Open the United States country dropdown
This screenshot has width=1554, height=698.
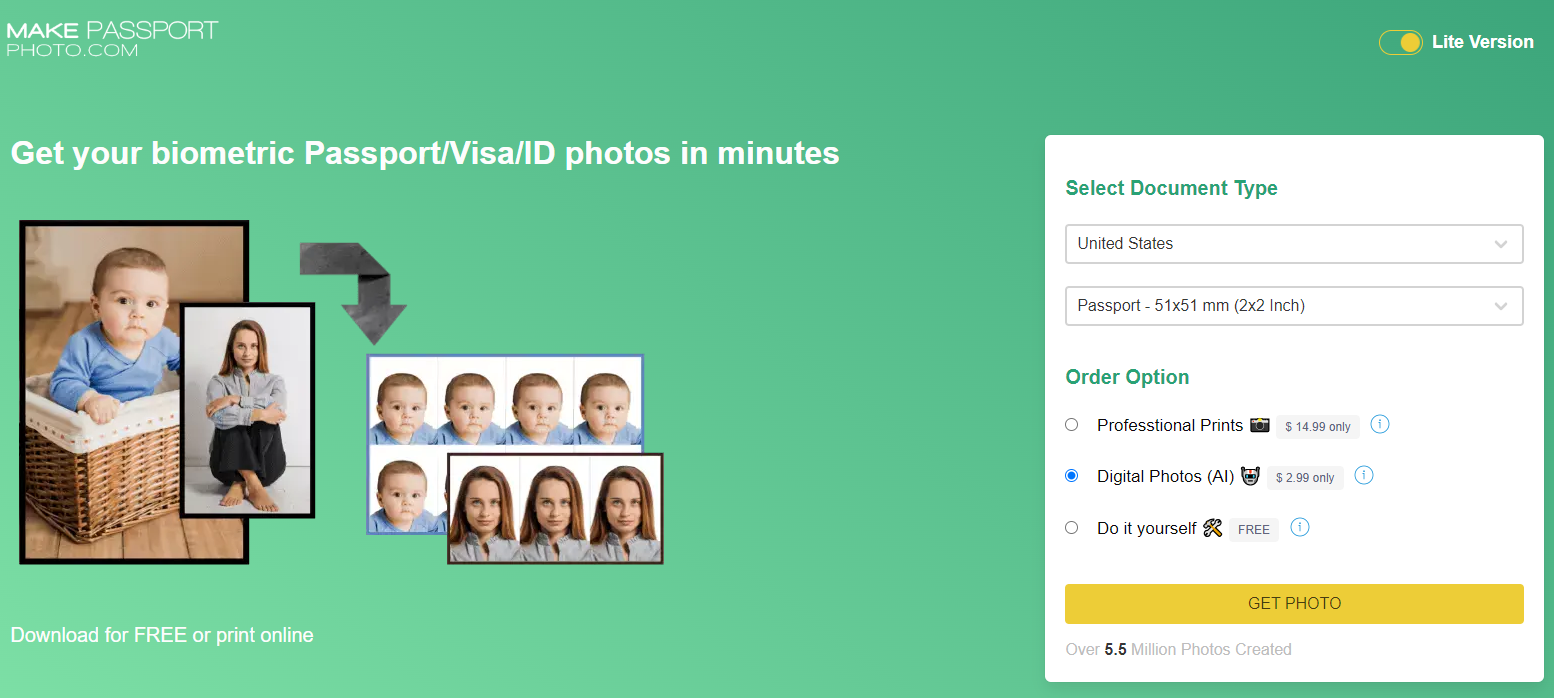(x=1294, y=244)
